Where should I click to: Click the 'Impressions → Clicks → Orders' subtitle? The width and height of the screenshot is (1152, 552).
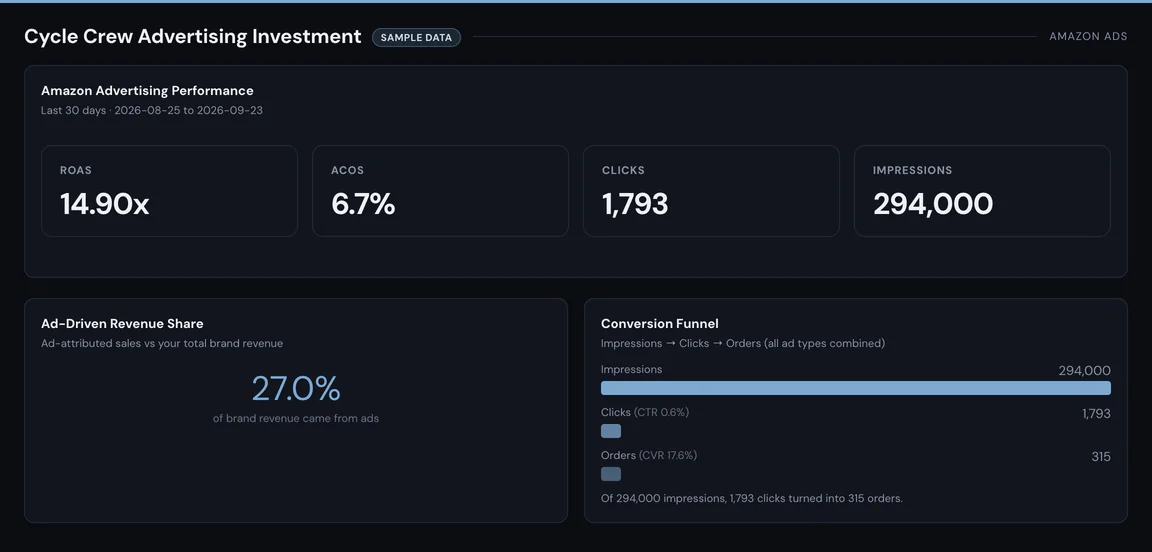pyautogui.click(x=743, y=343)
